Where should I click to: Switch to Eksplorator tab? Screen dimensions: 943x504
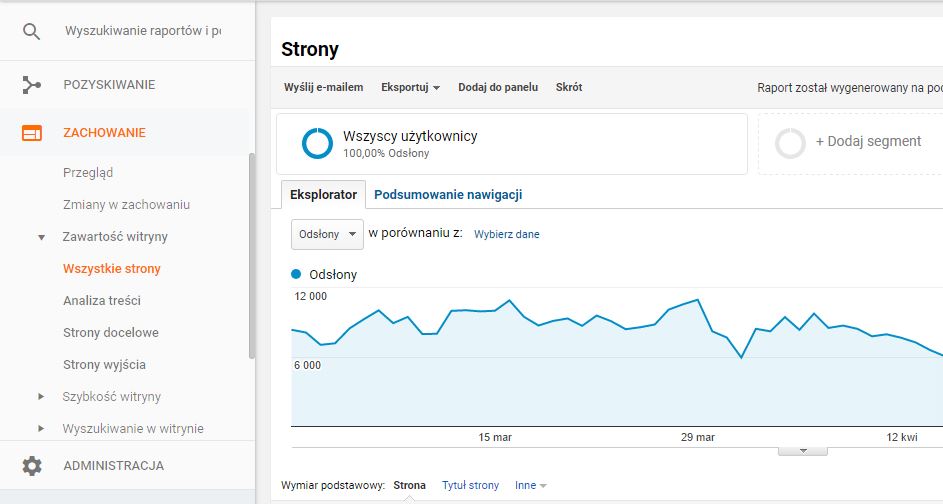pyautogui.click(x=324, y=195)
